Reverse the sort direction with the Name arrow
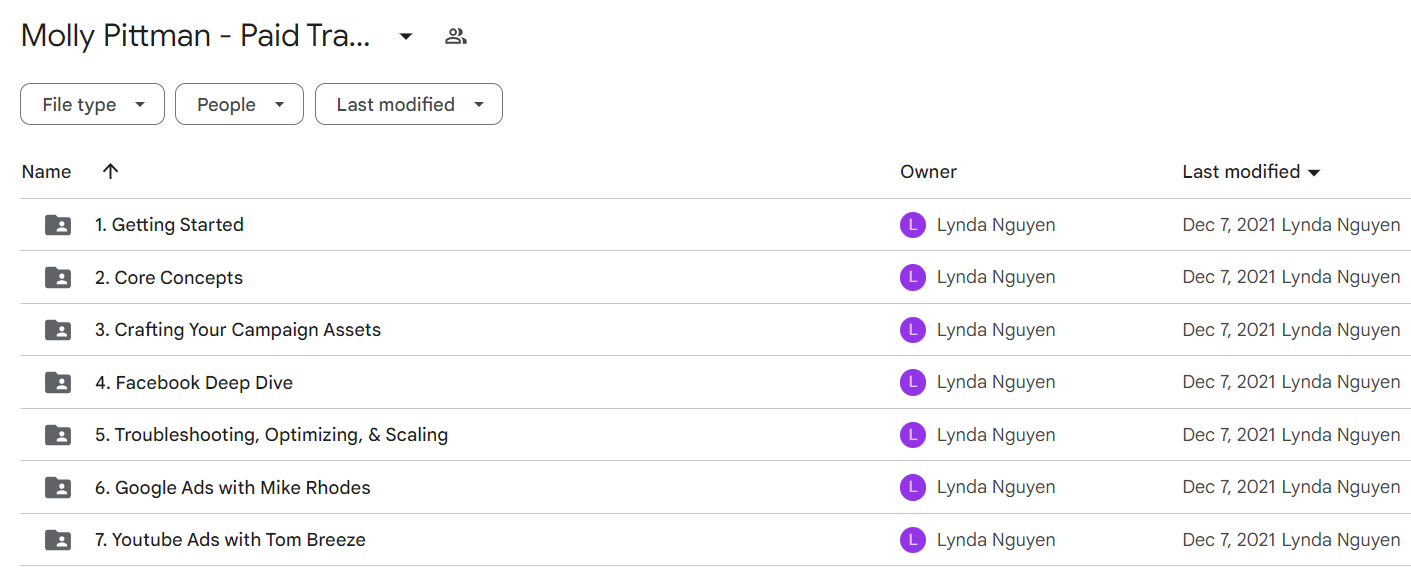 (x=110, y=171)
